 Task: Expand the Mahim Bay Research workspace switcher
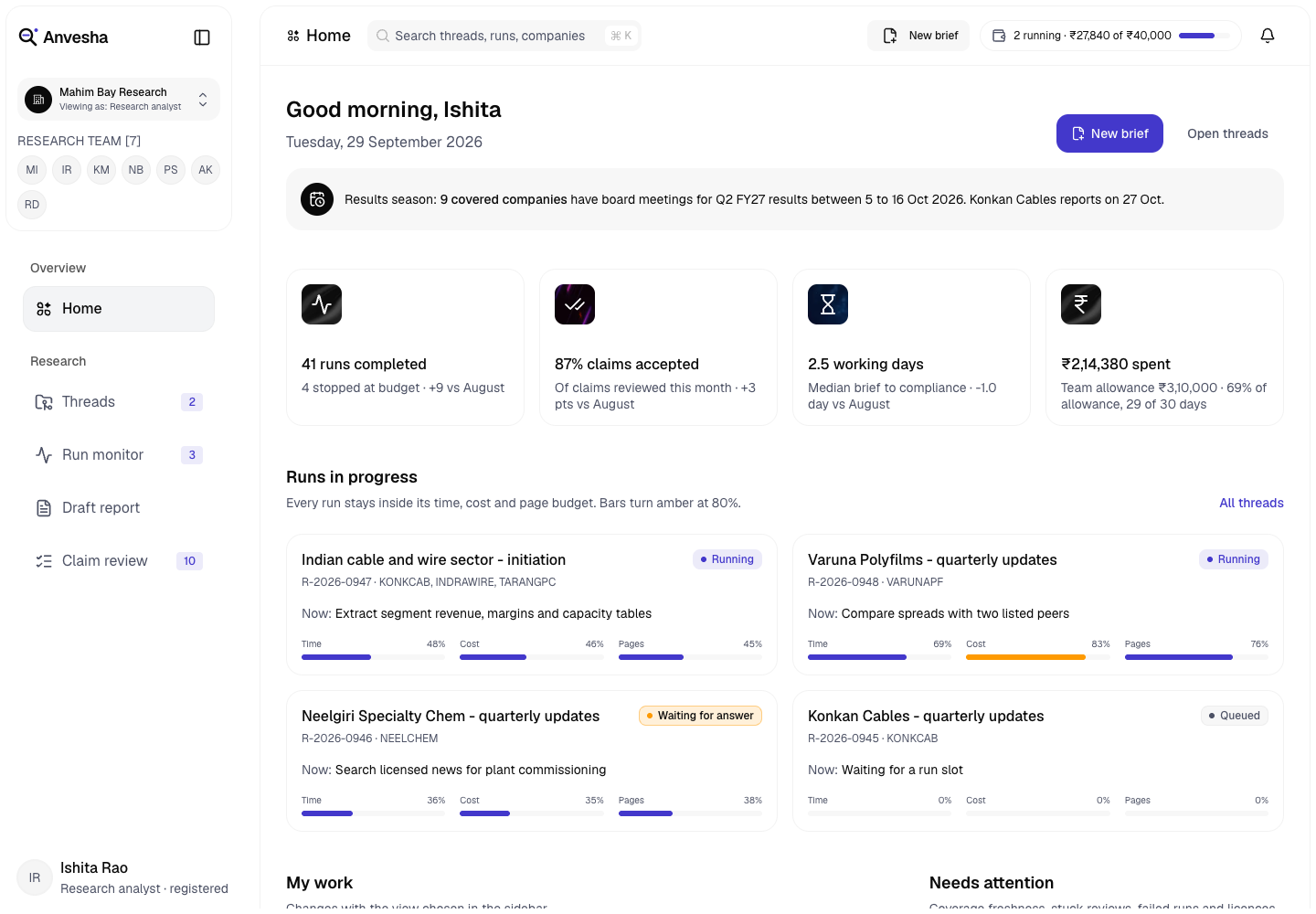(x=119, y=99)
